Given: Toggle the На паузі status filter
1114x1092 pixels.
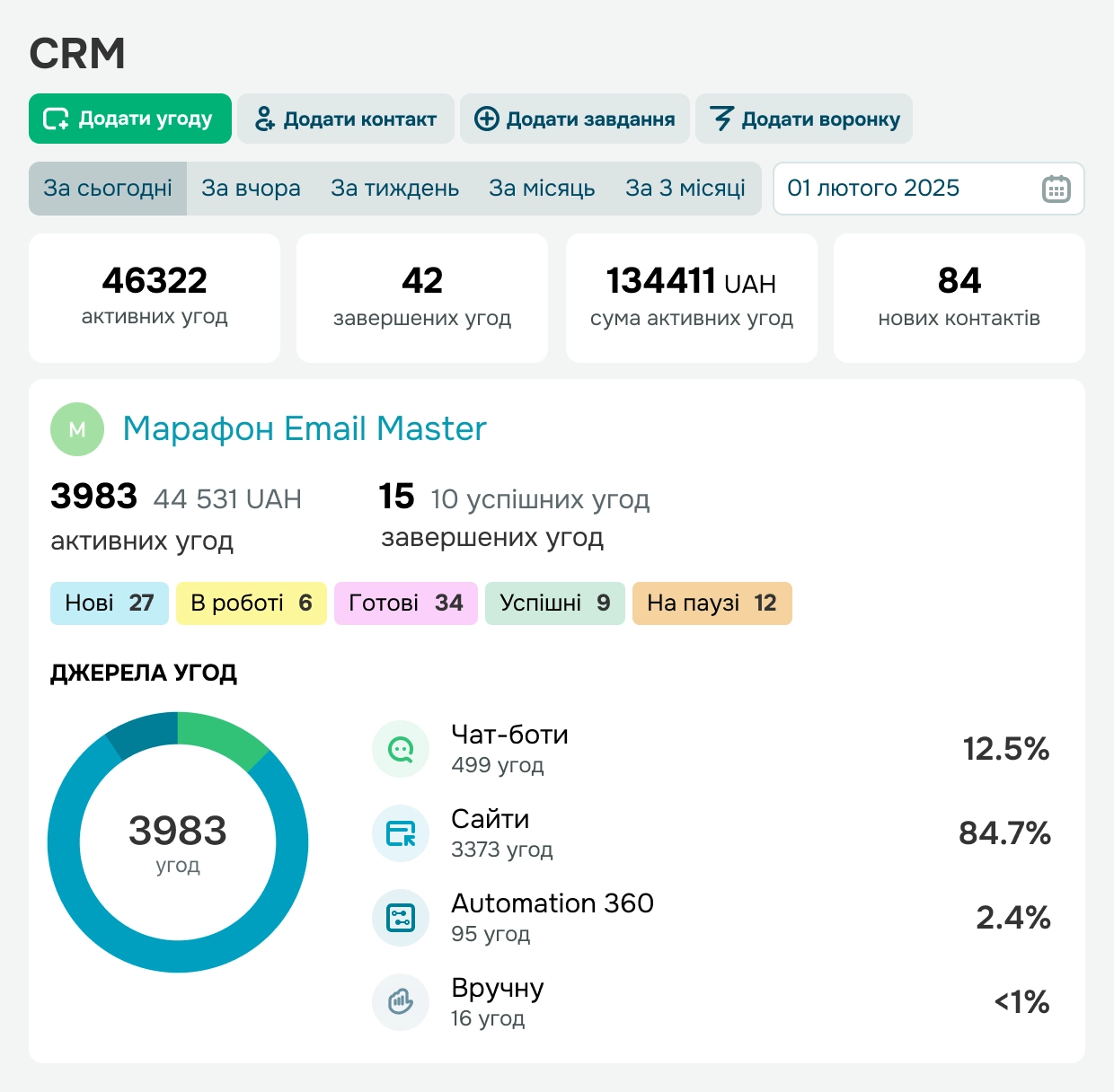Looking at the screenshot, I should (712, 603).
